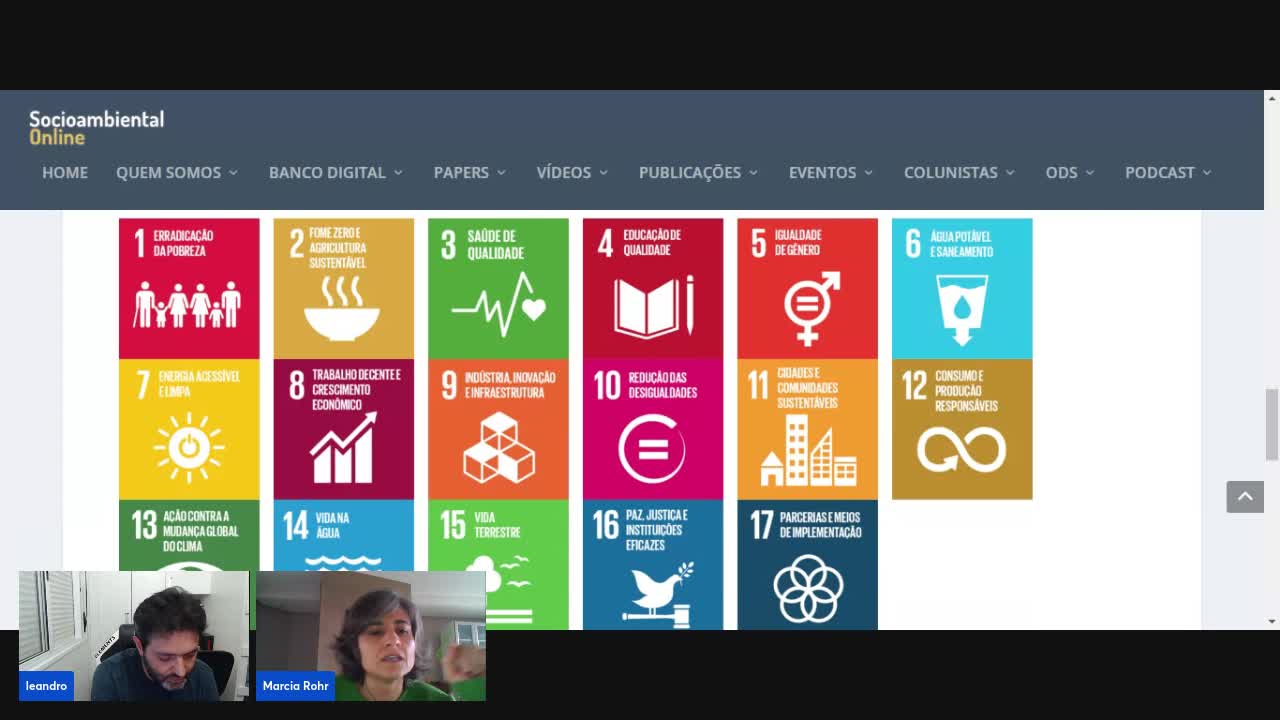Expand the EVENTOS dropdown menu
This screenshot has height=720, width=1280.
point(831,172)
